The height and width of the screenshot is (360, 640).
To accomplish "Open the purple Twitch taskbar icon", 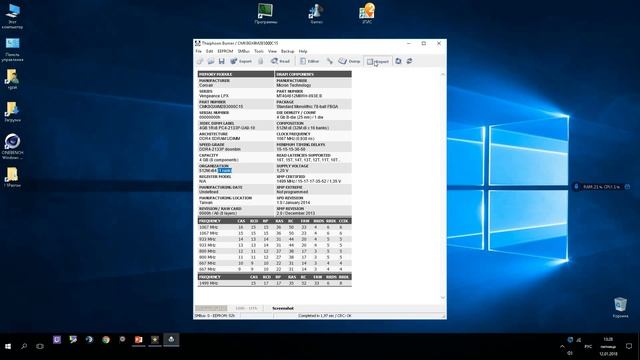I will click(x=57, y=339).
